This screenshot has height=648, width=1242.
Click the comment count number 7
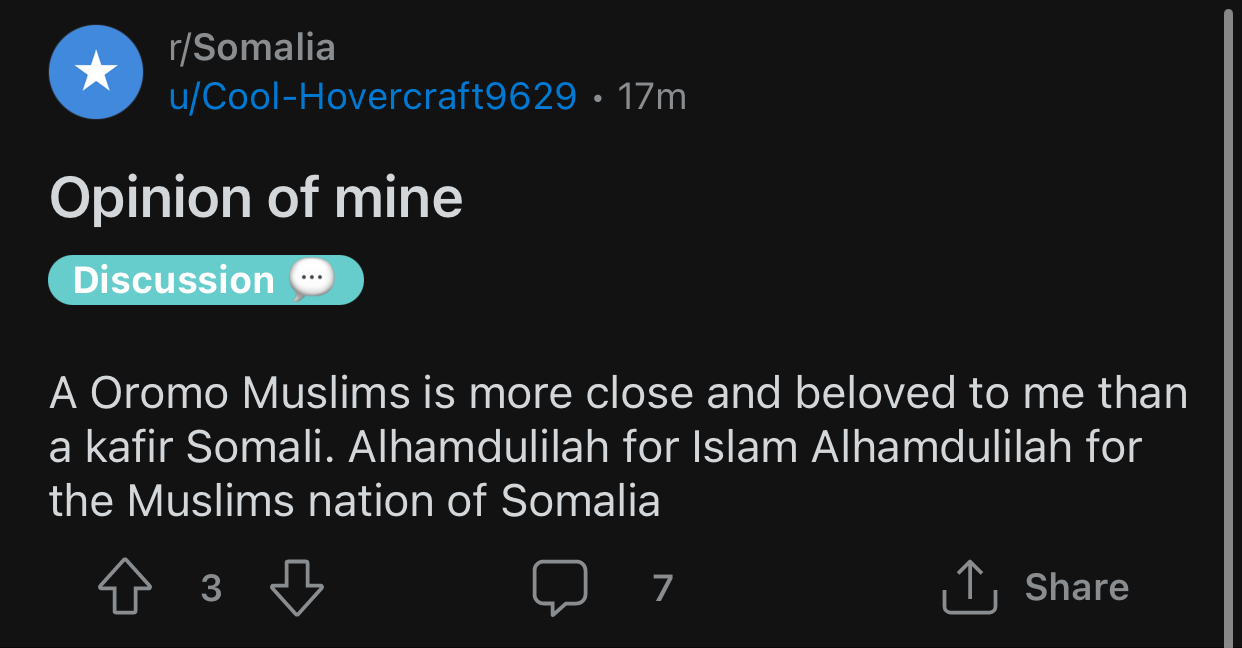[x=662, y=587]
